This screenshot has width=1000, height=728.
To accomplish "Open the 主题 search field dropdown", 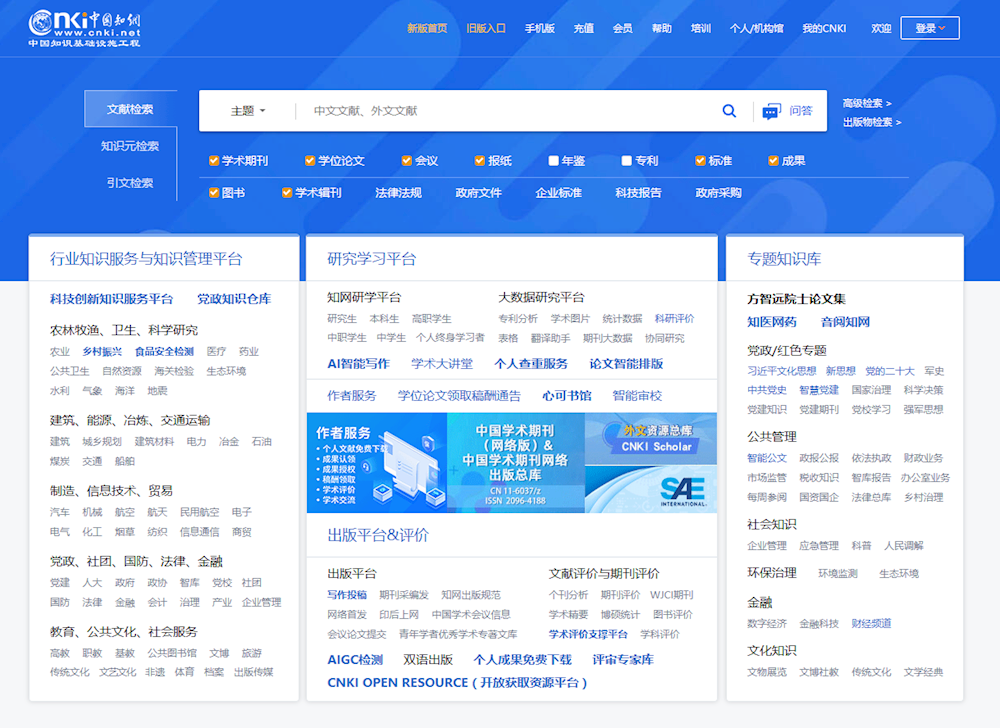I will [x=248, y=111].
